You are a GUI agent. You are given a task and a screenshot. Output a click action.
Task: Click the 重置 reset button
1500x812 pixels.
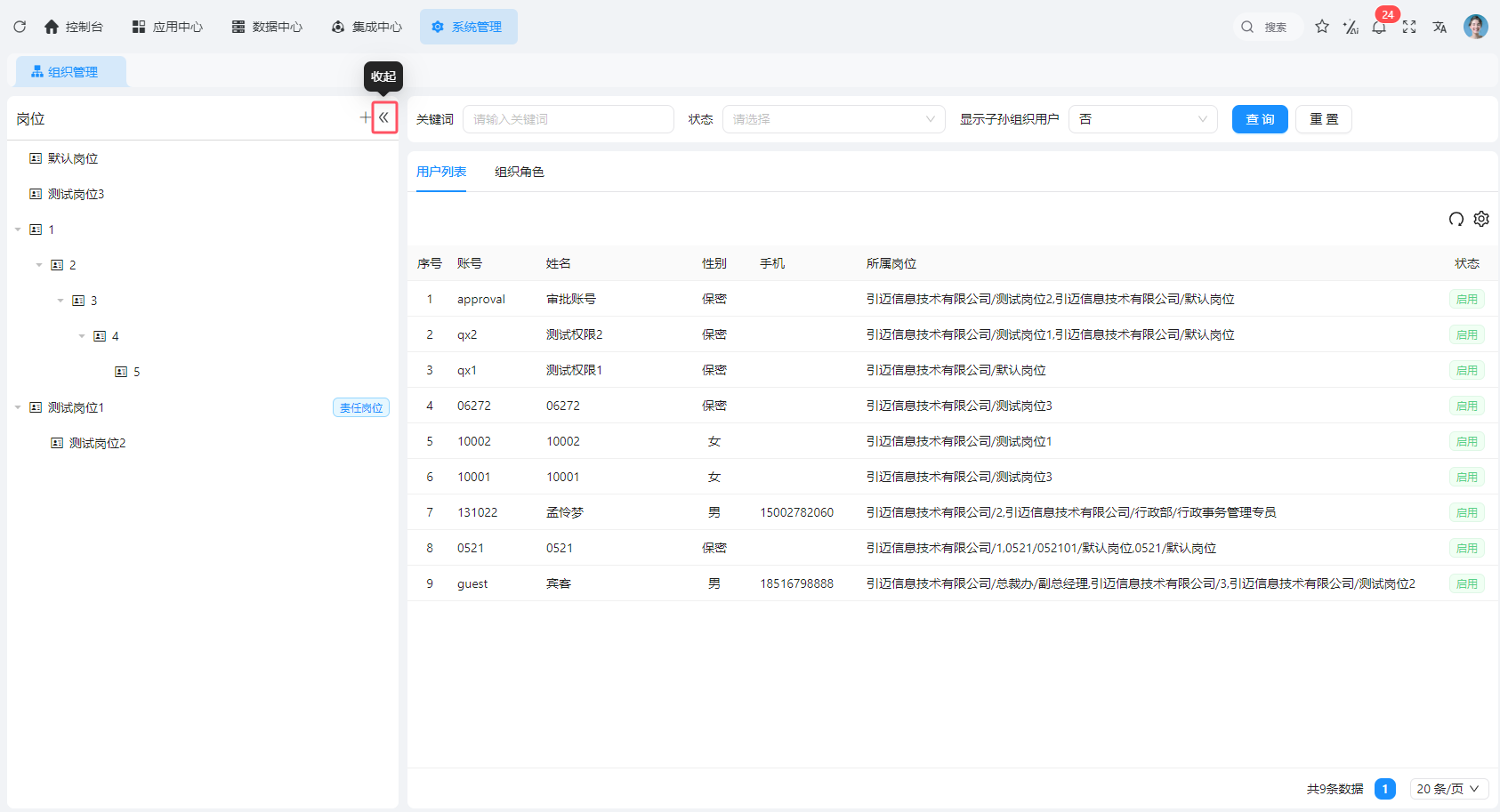(1323, 119)
